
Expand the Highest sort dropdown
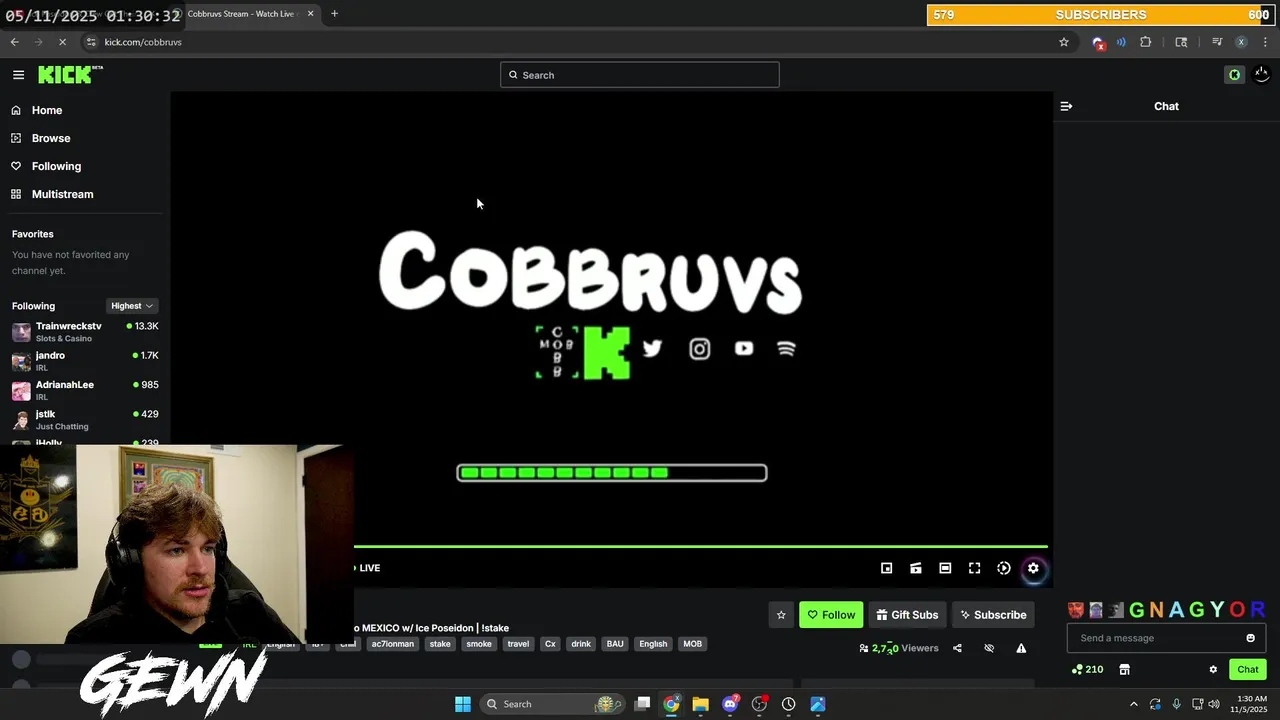[132, 306]
